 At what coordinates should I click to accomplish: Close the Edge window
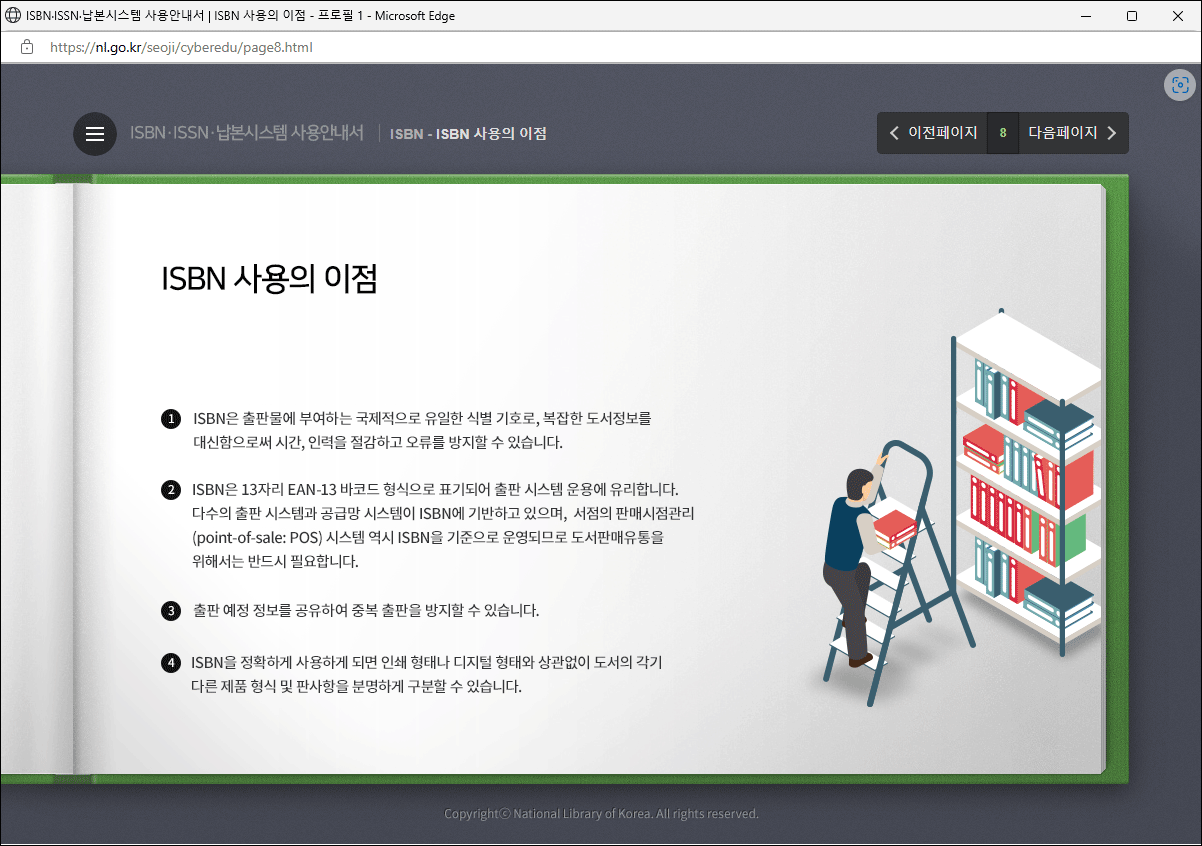tap(1178, 16)
